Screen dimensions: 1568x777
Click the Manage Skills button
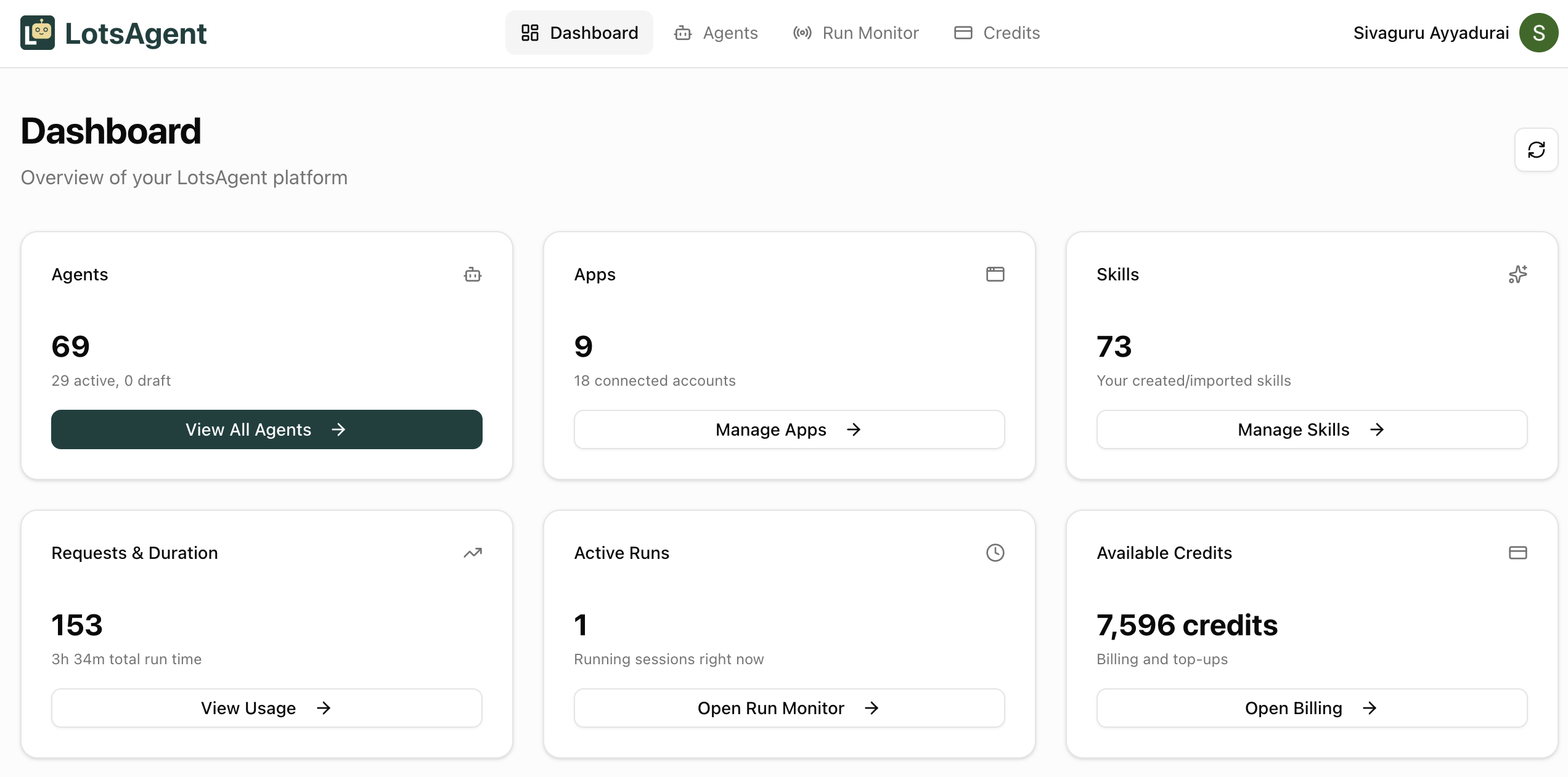pyautogui.click(x=1312, y=429)
